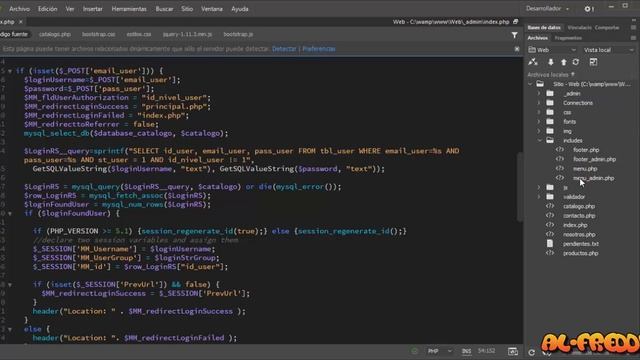The width and height of the screenshot is (640, 360).
Task: Switch to the Bases de datos tab
Action: tap(544, 28)
